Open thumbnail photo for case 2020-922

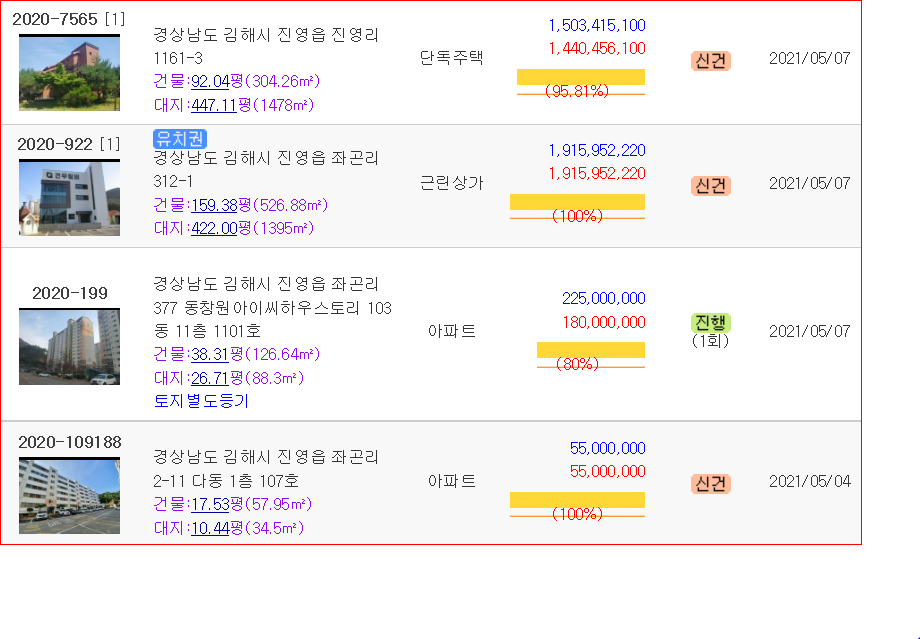coord(69,198)
